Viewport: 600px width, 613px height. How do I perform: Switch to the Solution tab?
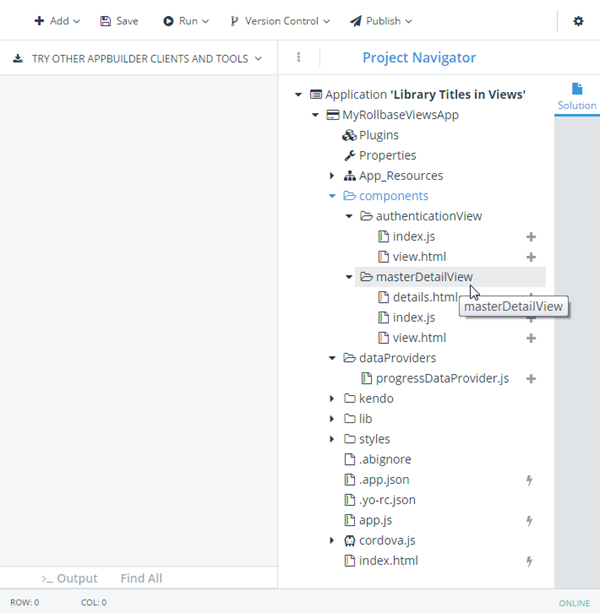tap(577, 97)
